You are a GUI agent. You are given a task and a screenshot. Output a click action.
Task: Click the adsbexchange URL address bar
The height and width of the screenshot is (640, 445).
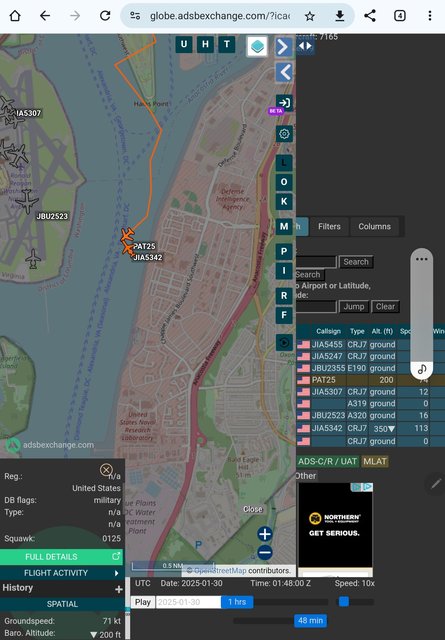coord(220,16)
